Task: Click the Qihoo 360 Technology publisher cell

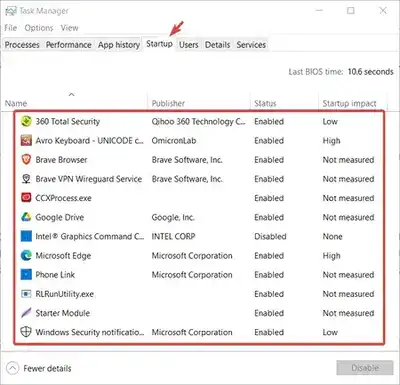Action: pyautogui.click(x=198, y=121)
